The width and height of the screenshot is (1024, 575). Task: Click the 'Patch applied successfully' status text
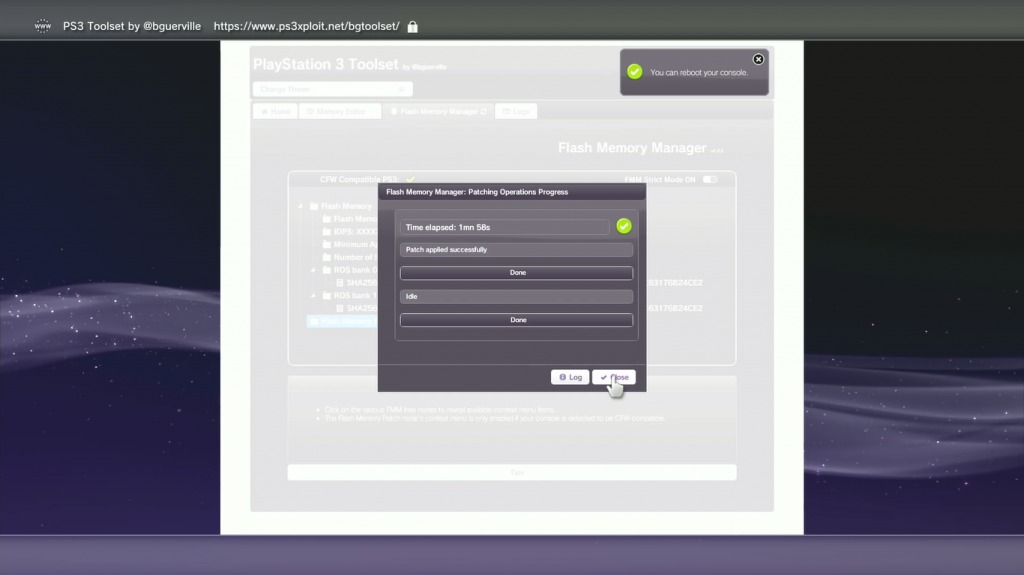pos(446,250)
